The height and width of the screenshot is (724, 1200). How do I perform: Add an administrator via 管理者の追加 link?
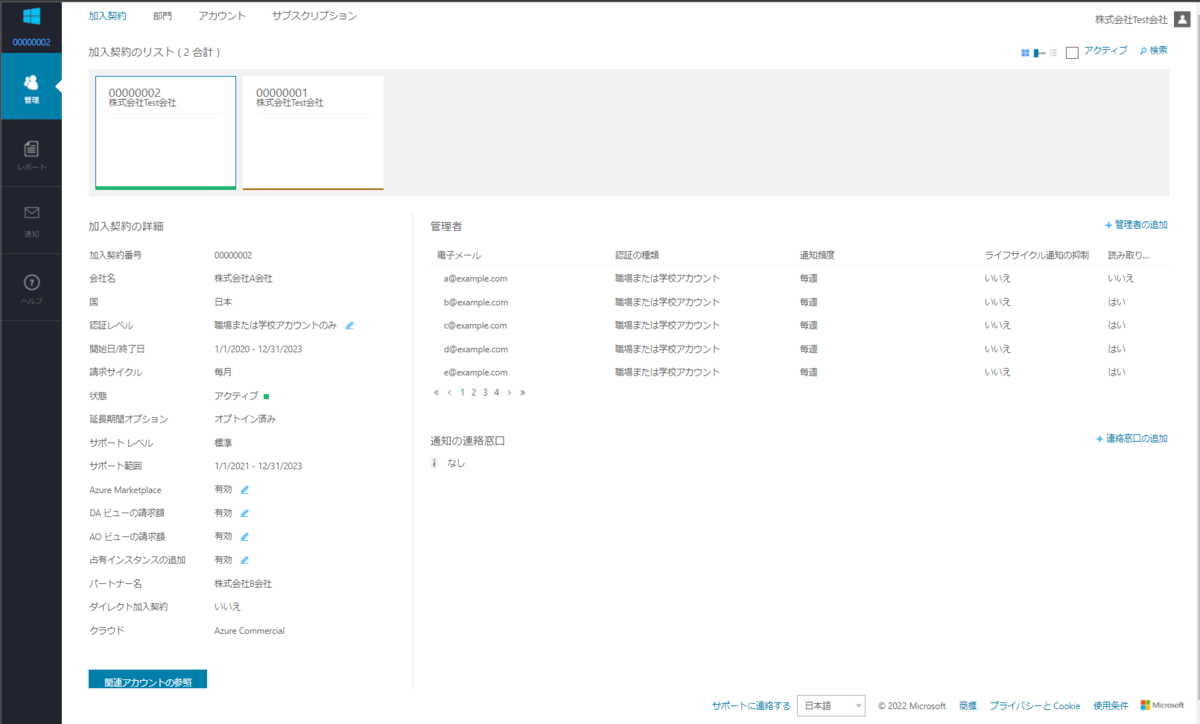[1138, 224]
